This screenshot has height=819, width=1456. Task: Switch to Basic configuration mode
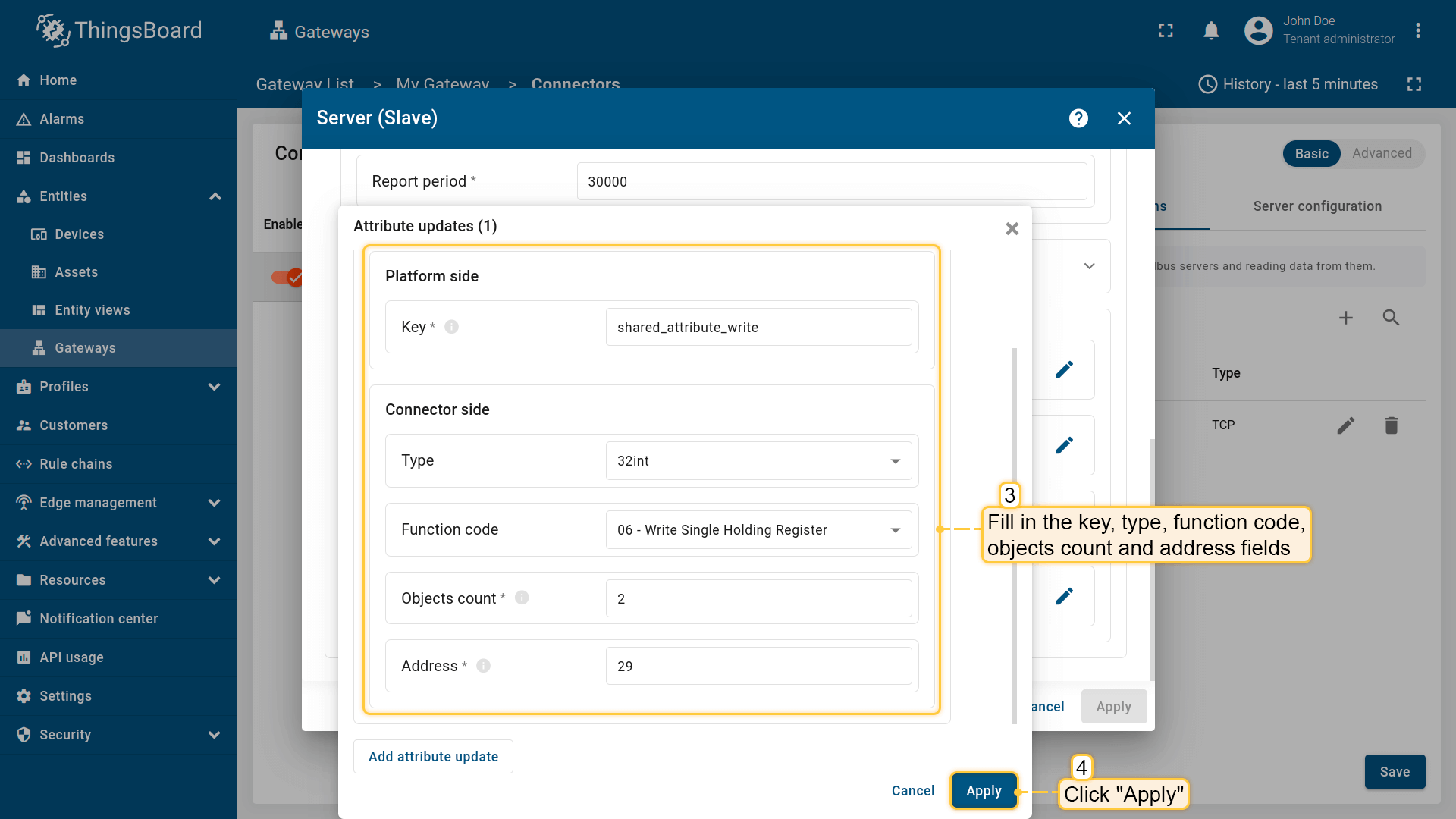pyautogui.click(x=1311, y=154)
